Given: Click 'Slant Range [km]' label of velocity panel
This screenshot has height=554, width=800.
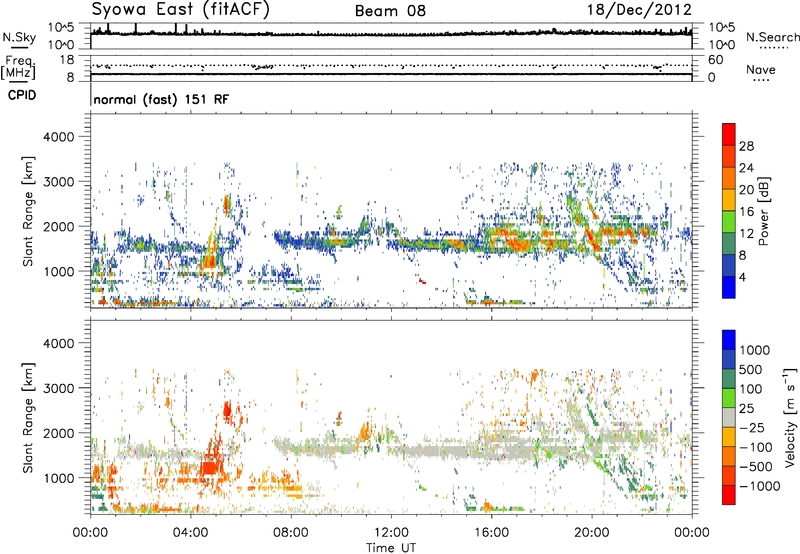Looking at the screenshot, I should coord(28,417).
